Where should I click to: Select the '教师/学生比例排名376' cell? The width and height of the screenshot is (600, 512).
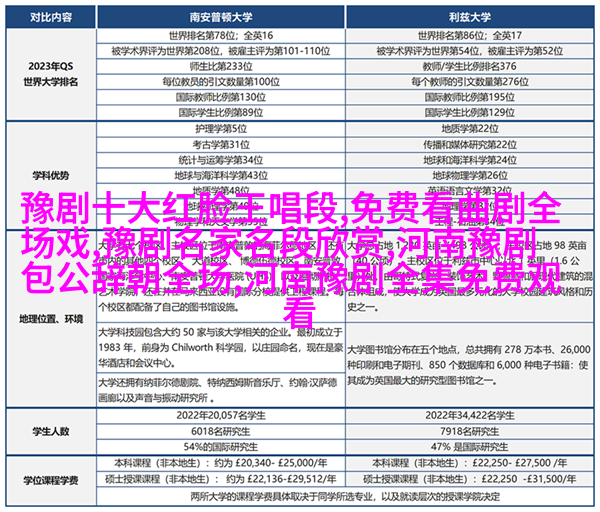click(470, 66)
